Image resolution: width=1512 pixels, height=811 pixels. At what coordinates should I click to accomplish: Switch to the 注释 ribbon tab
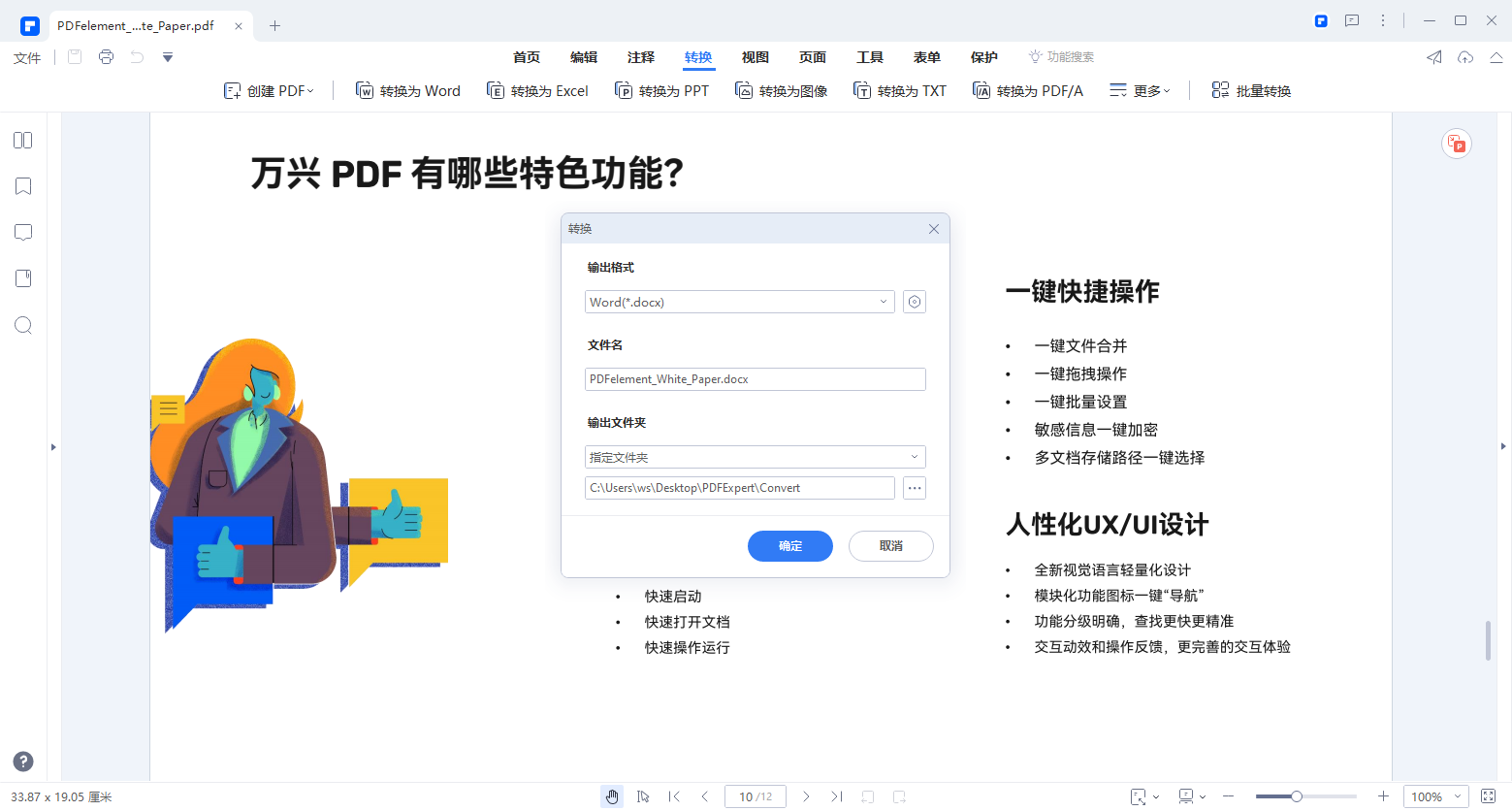(640, 57)
